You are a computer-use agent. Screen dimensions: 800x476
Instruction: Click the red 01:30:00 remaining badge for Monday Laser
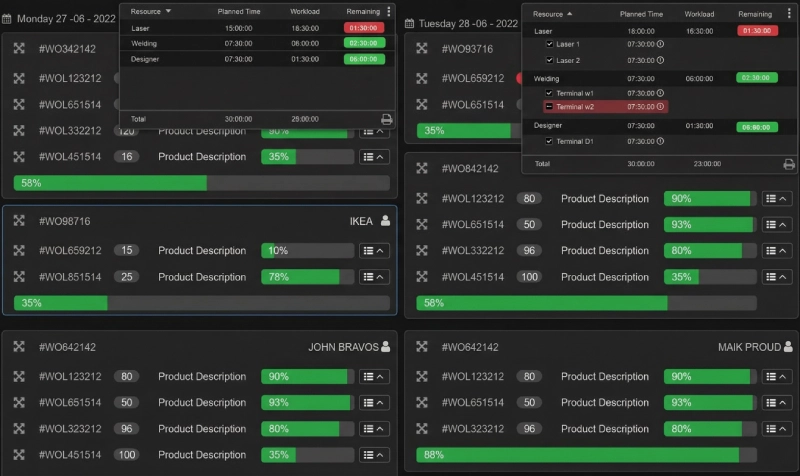point(363,29)
